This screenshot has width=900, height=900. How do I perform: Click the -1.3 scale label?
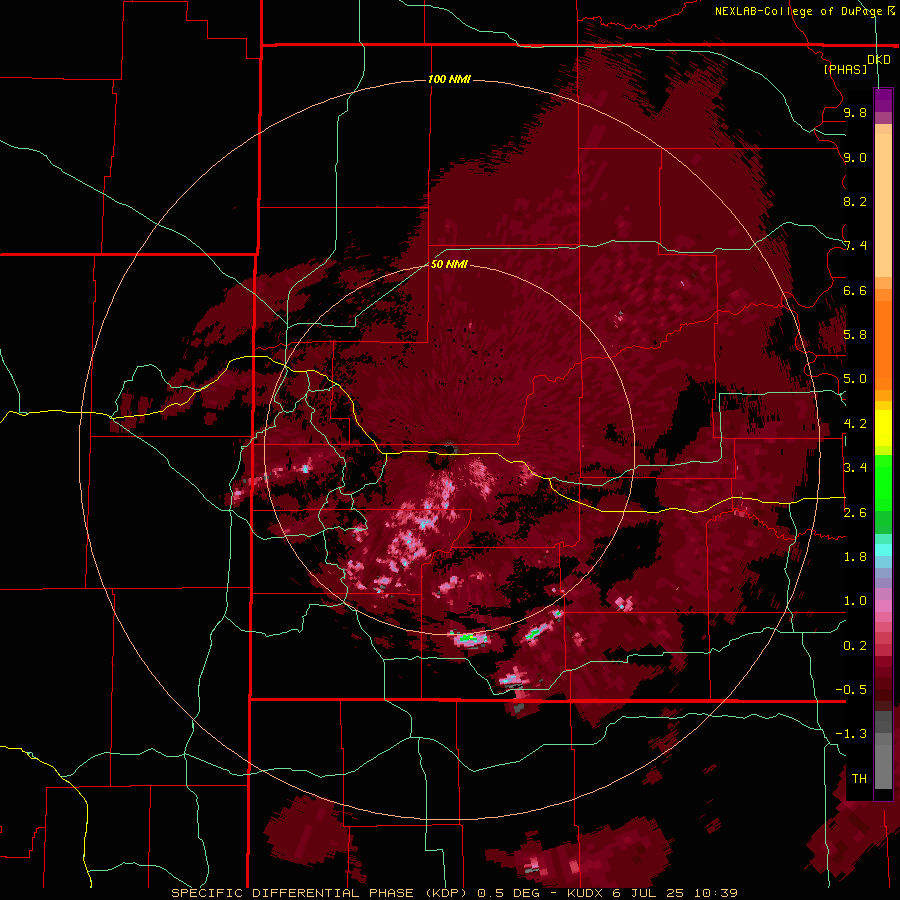click(851, 734)
